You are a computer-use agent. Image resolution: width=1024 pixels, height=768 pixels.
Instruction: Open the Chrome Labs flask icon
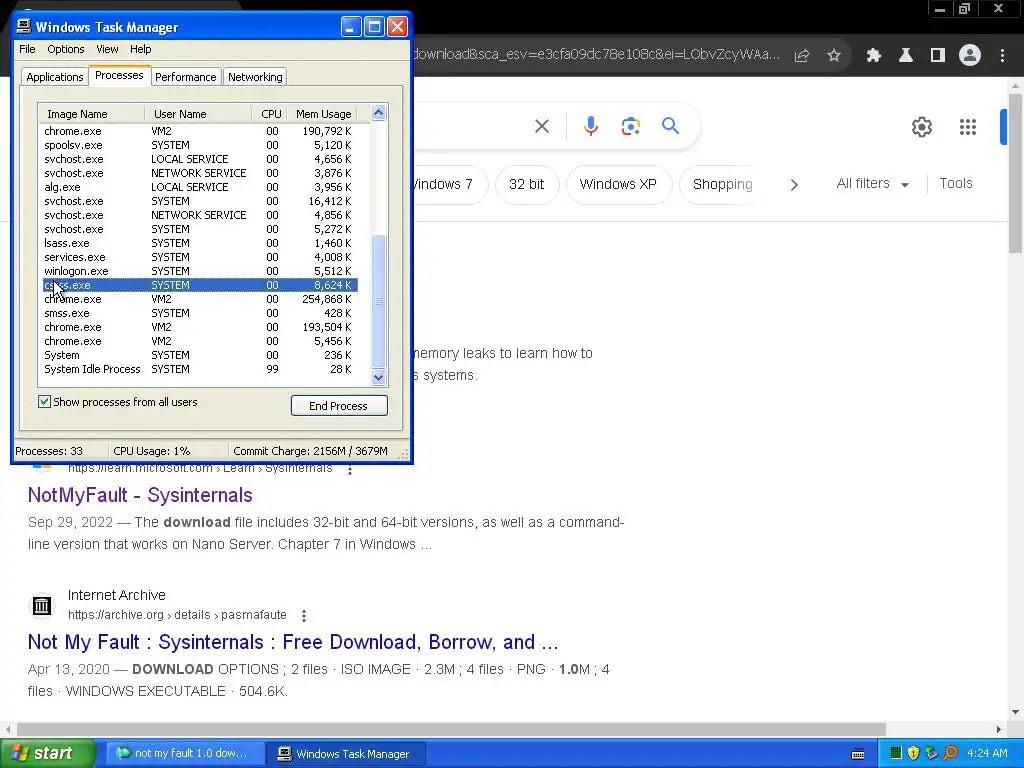coord(906,56)
